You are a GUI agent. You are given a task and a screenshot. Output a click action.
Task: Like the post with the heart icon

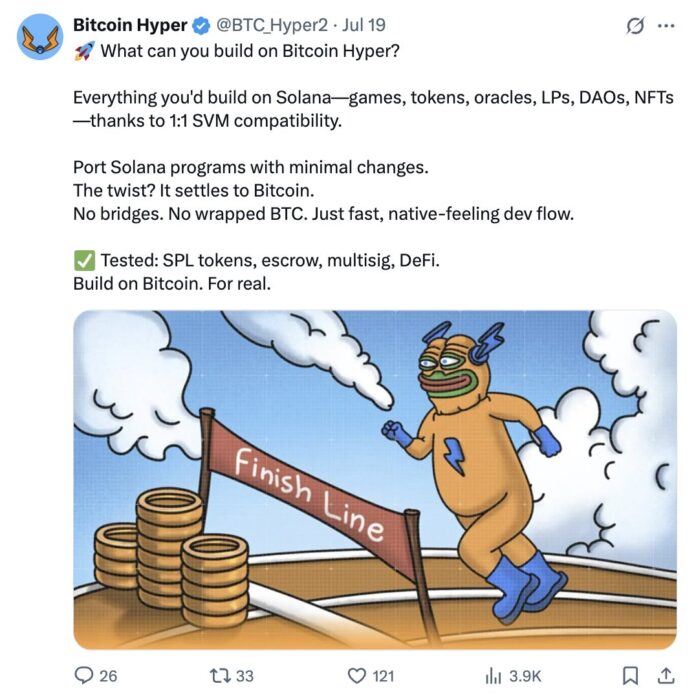[351, 675]
